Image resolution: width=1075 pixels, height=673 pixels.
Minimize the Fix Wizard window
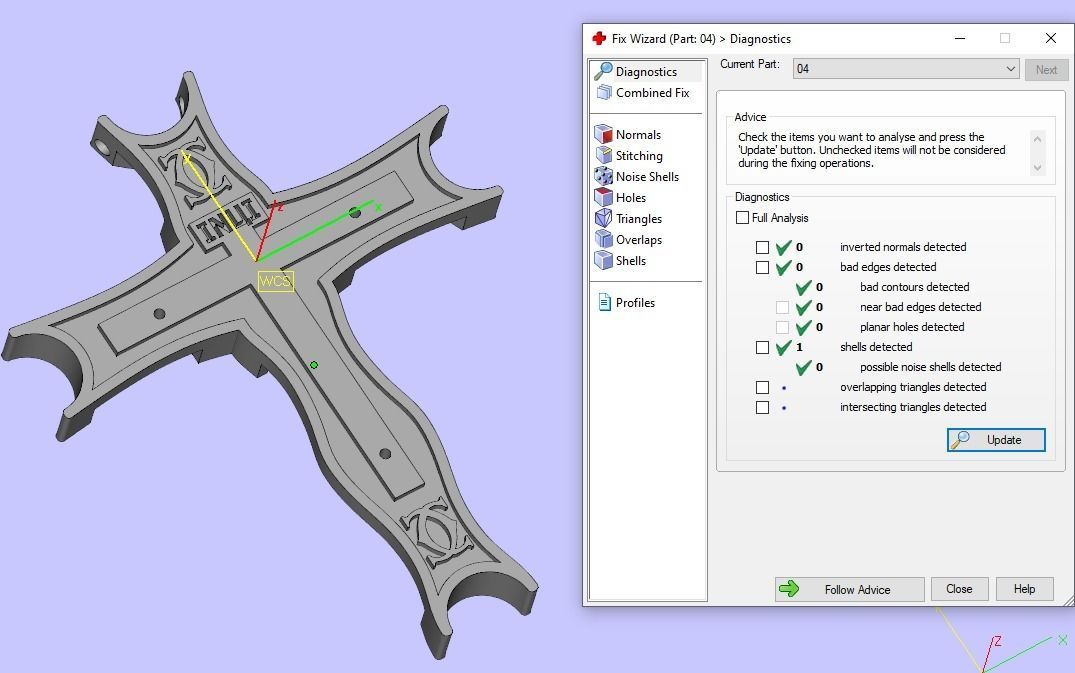(x=960, y=38)
